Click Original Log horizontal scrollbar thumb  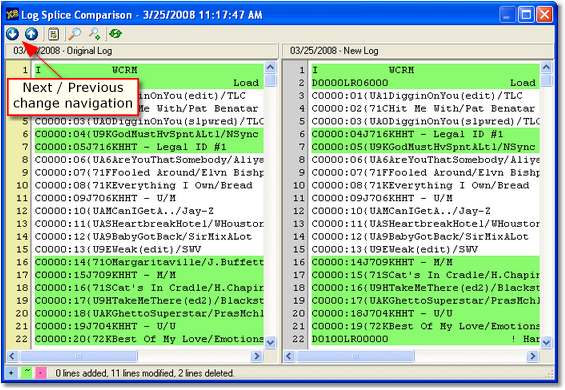79,356
